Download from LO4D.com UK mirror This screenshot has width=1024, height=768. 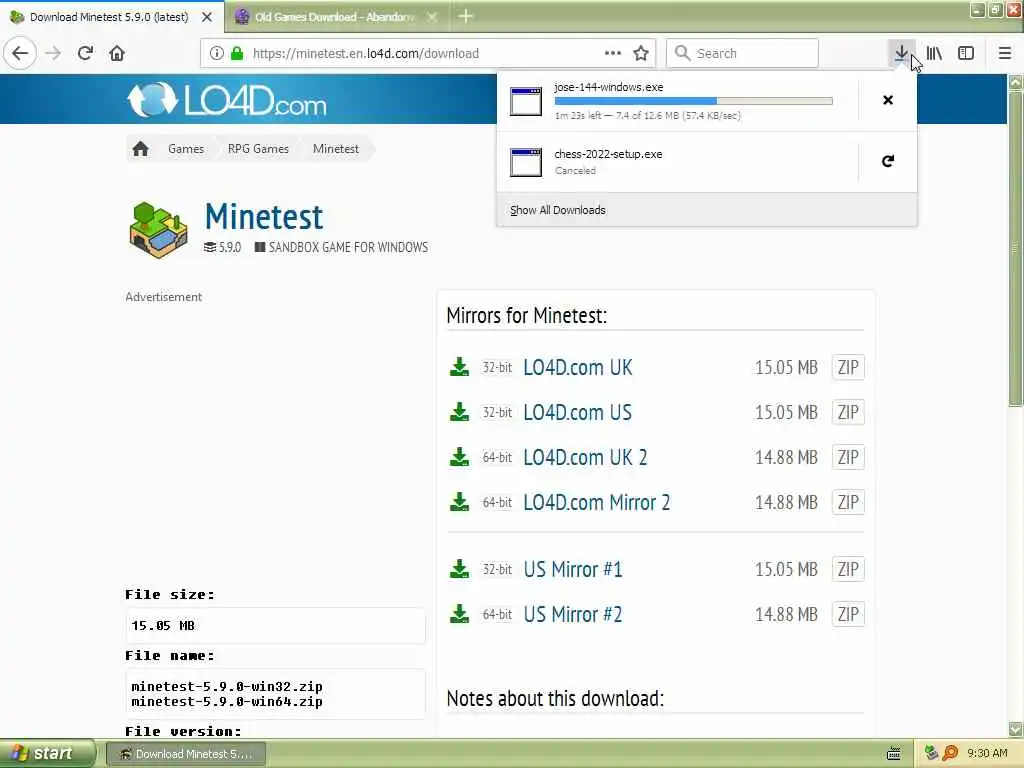coord(577,368)
